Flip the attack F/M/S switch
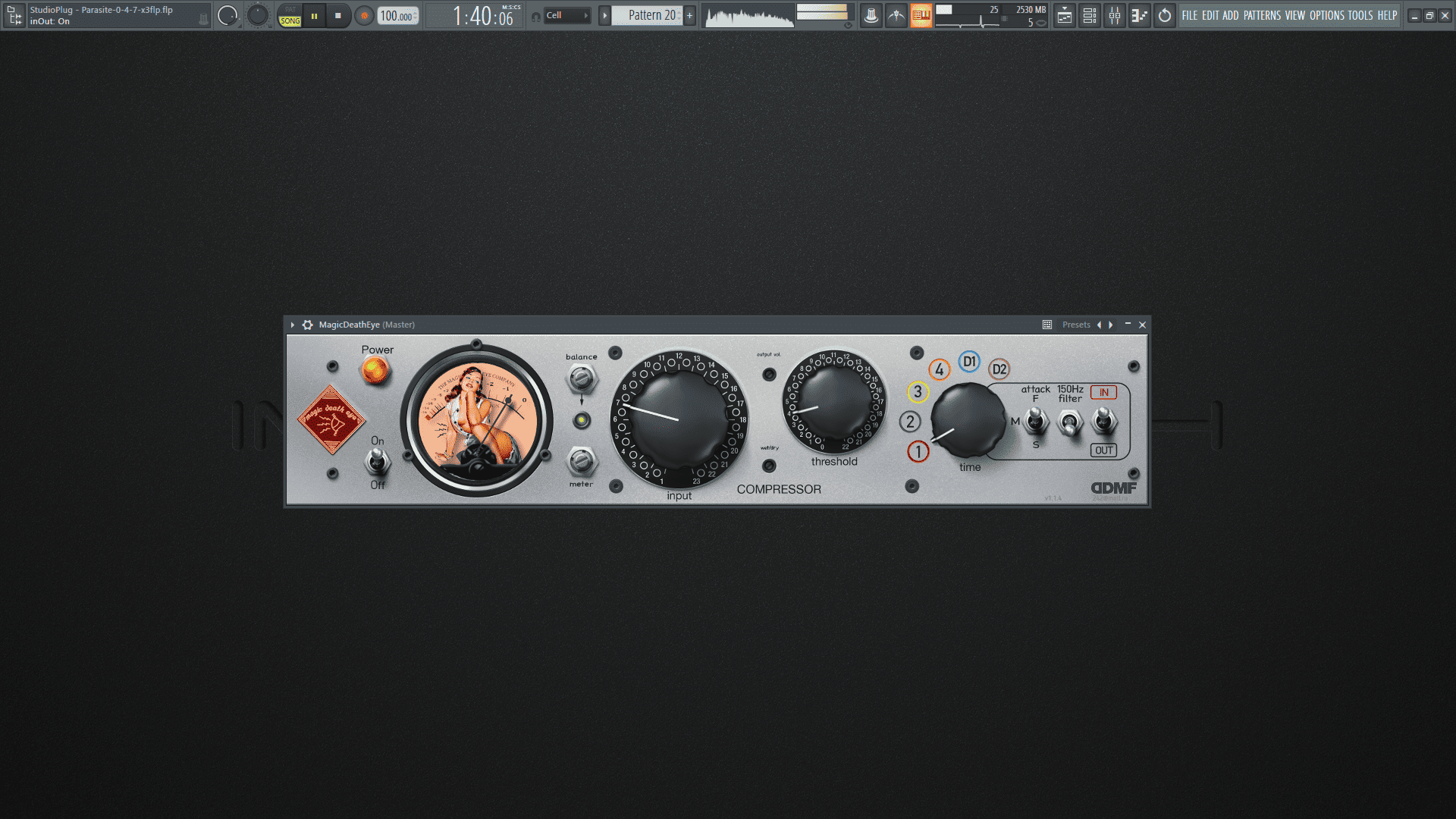The width and height of the screenshot is (1456, 819). click(x=1035, y=421)
